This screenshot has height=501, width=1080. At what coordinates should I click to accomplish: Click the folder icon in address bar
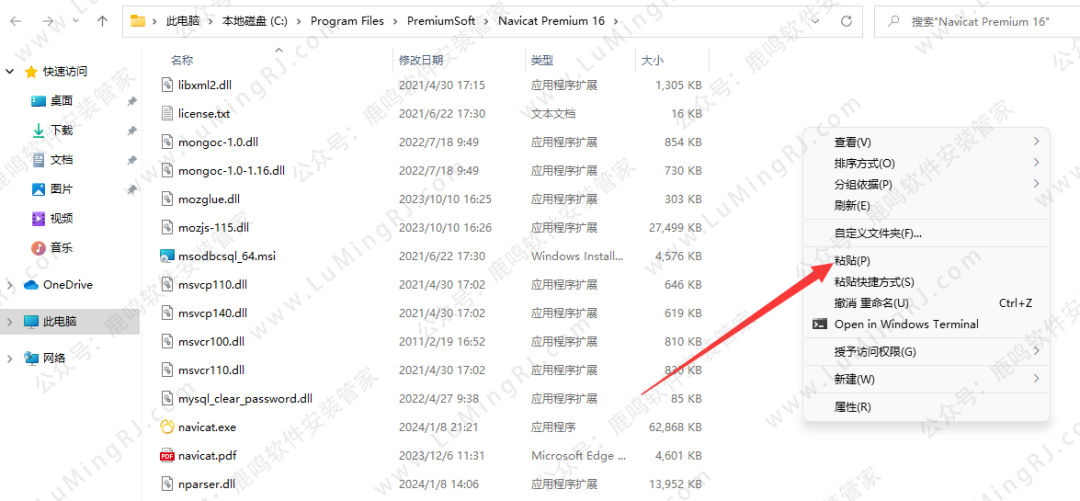[138, 21]
